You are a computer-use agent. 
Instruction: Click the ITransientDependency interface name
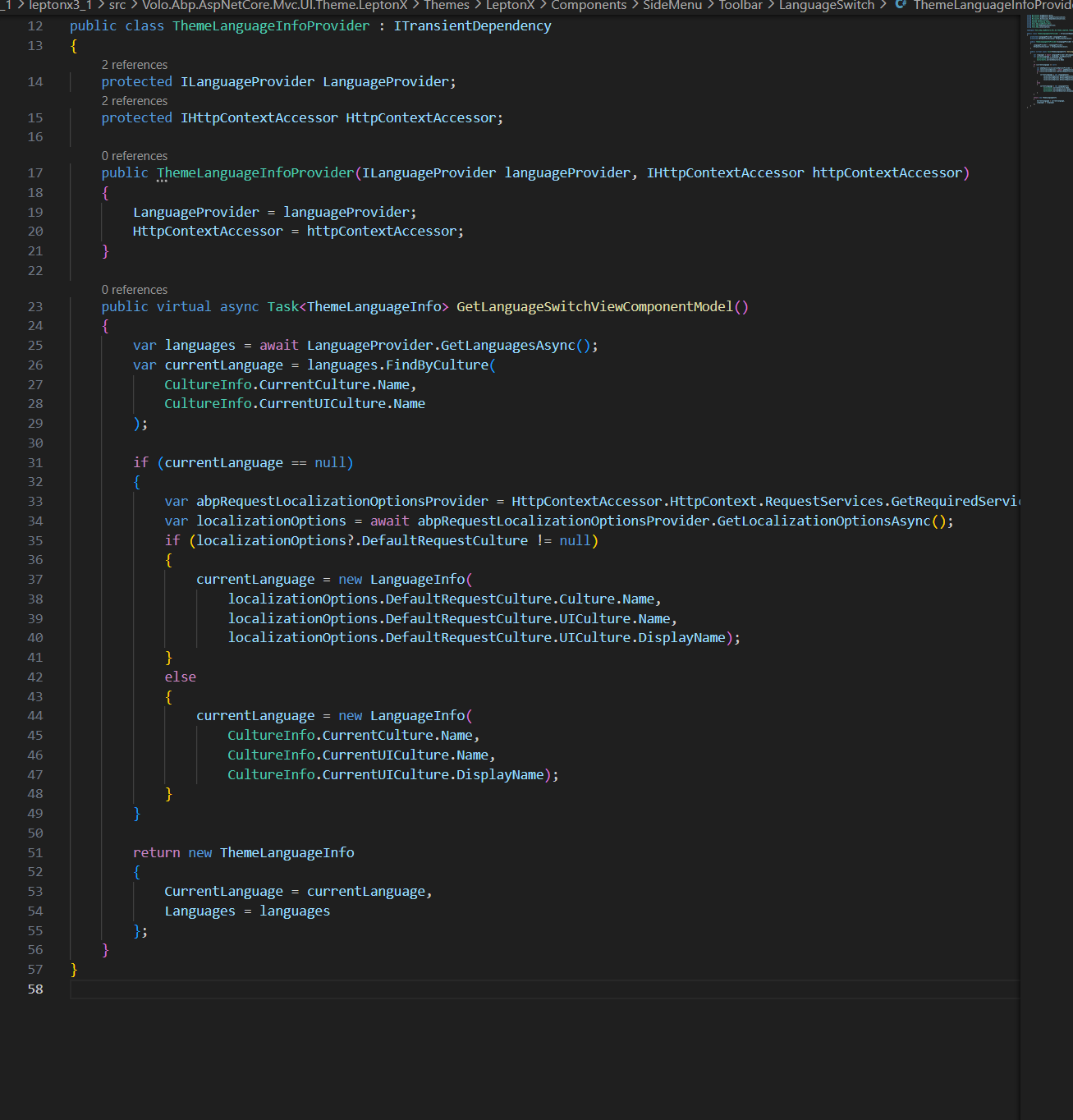[472, 26]
